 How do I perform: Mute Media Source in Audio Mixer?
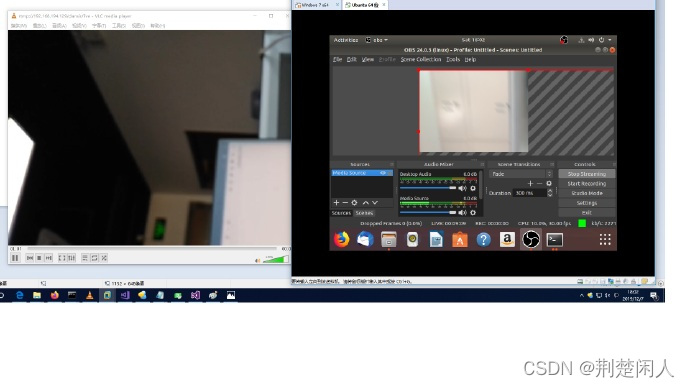pos(462,212)
